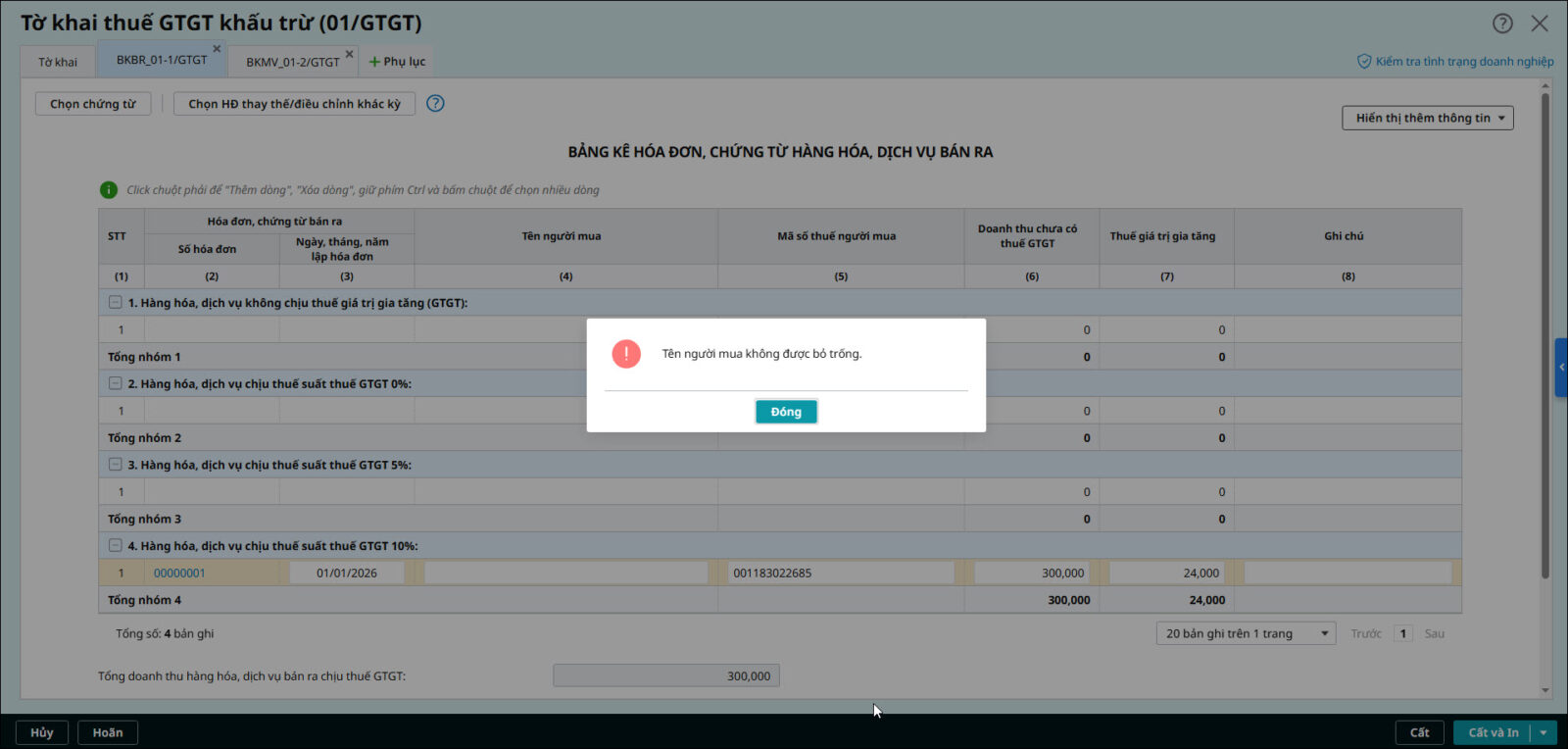Image resolution: width=1568 pixels, height=749 pixels.
Task: Open the 20 bản ghi trên 1 trang dropdown
Action: pyautogui.click(x=1246, y=633)
